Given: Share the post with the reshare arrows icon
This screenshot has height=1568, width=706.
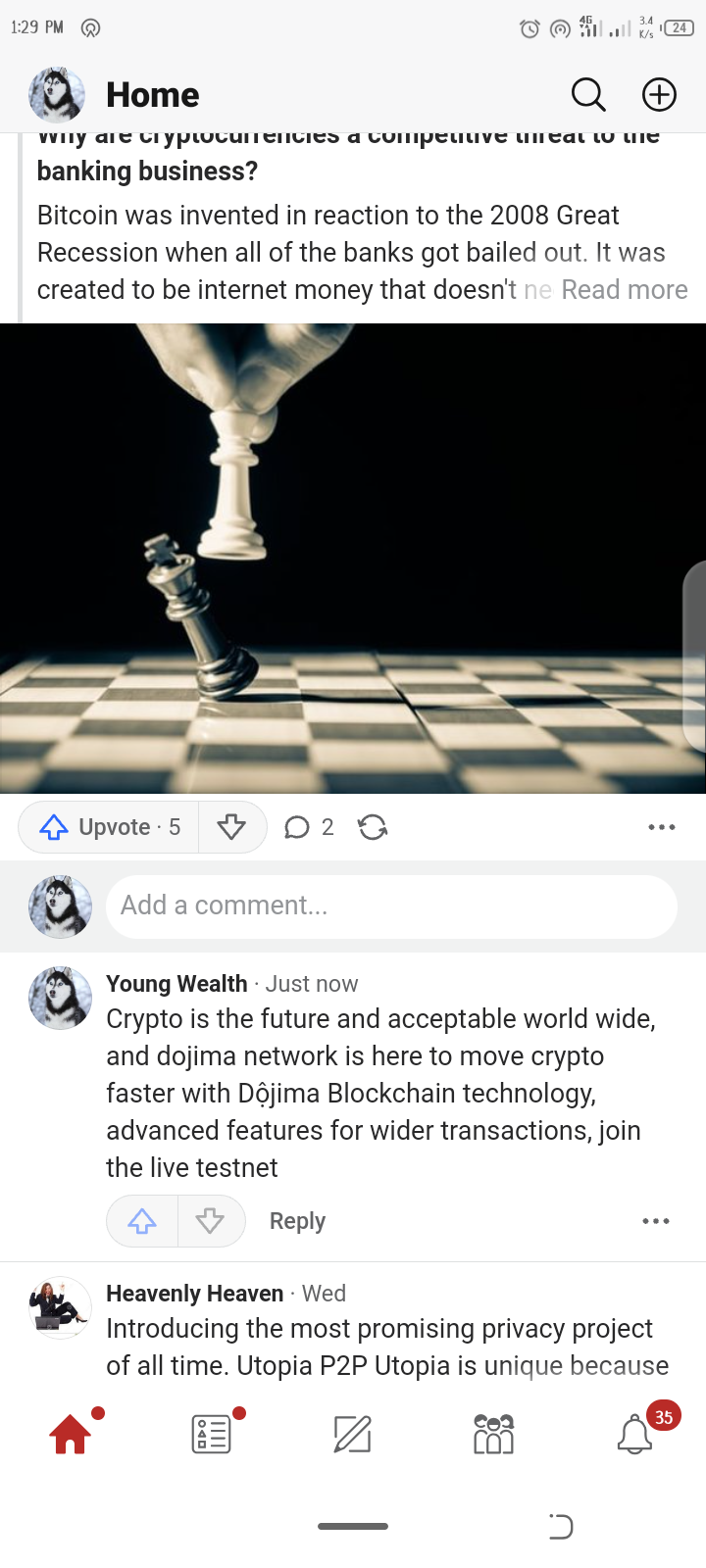Looking at the screenshot, I should (373, 827).
